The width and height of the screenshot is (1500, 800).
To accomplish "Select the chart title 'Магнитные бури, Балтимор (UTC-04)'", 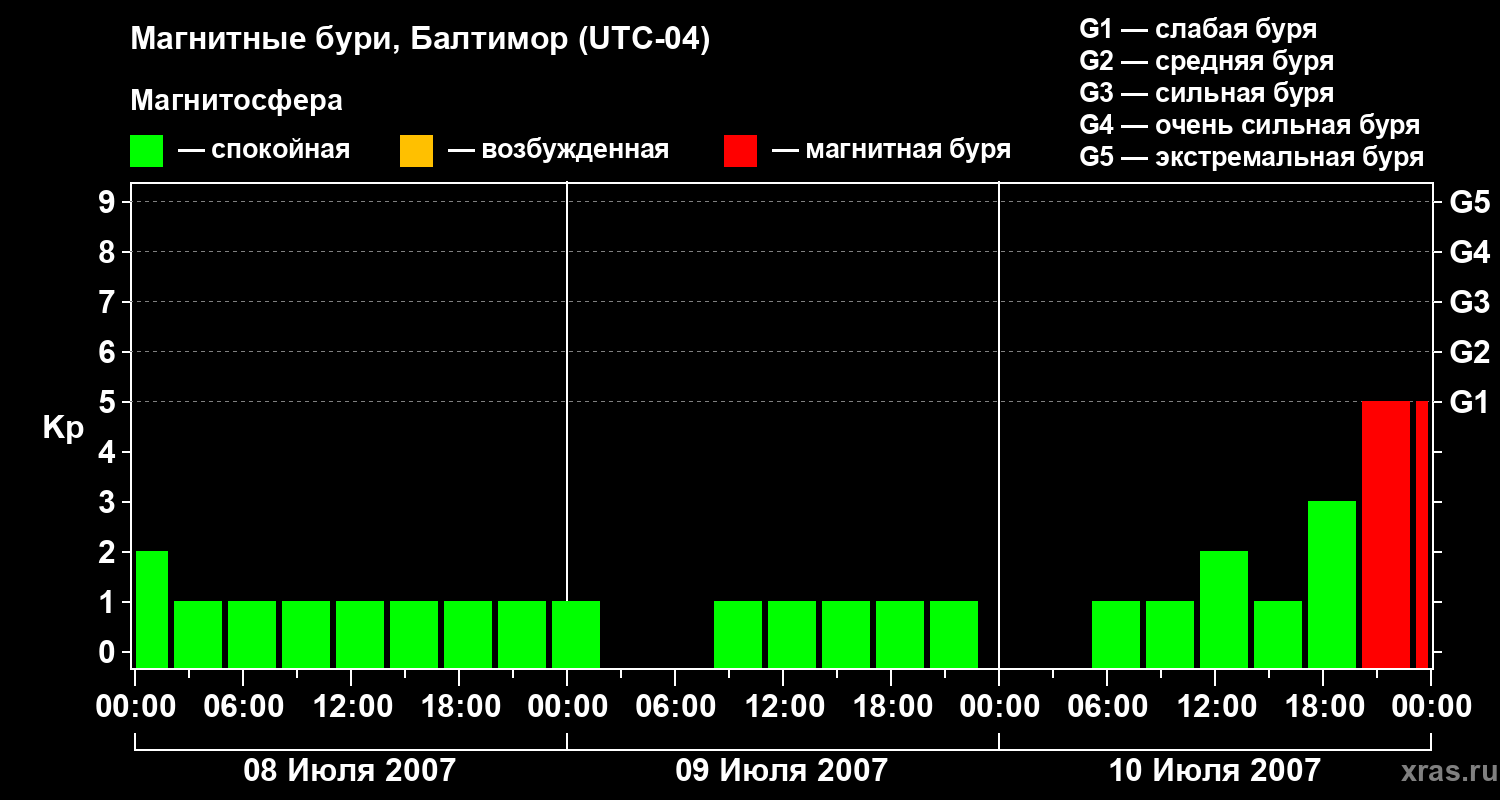I will [x=420, y=40].
